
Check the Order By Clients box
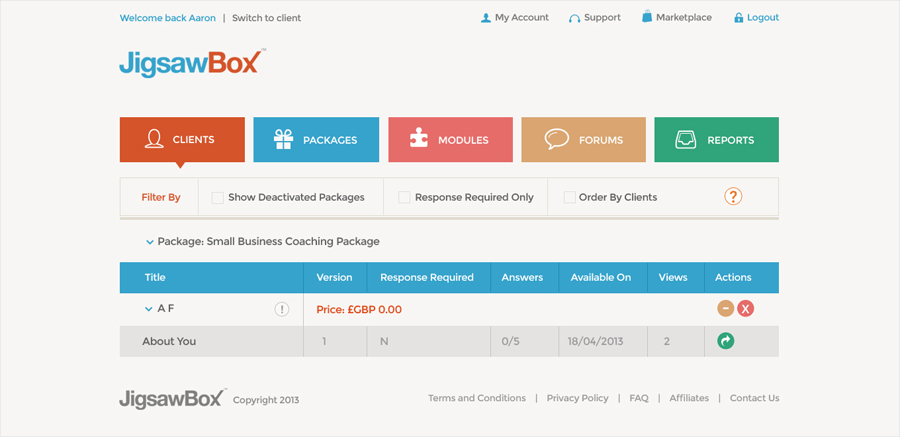click(x=569, y=198)
